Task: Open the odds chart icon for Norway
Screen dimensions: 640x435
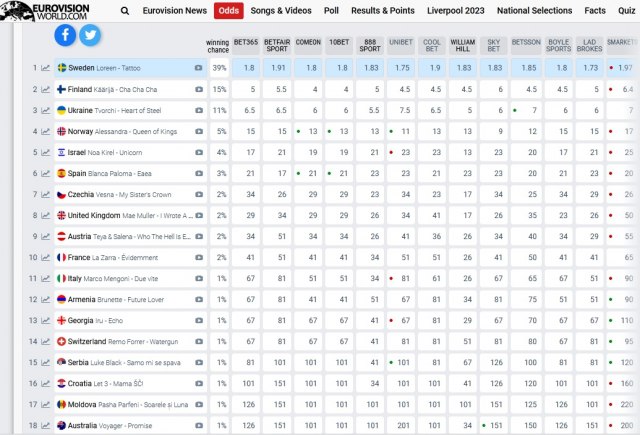Action: (46, 131)
